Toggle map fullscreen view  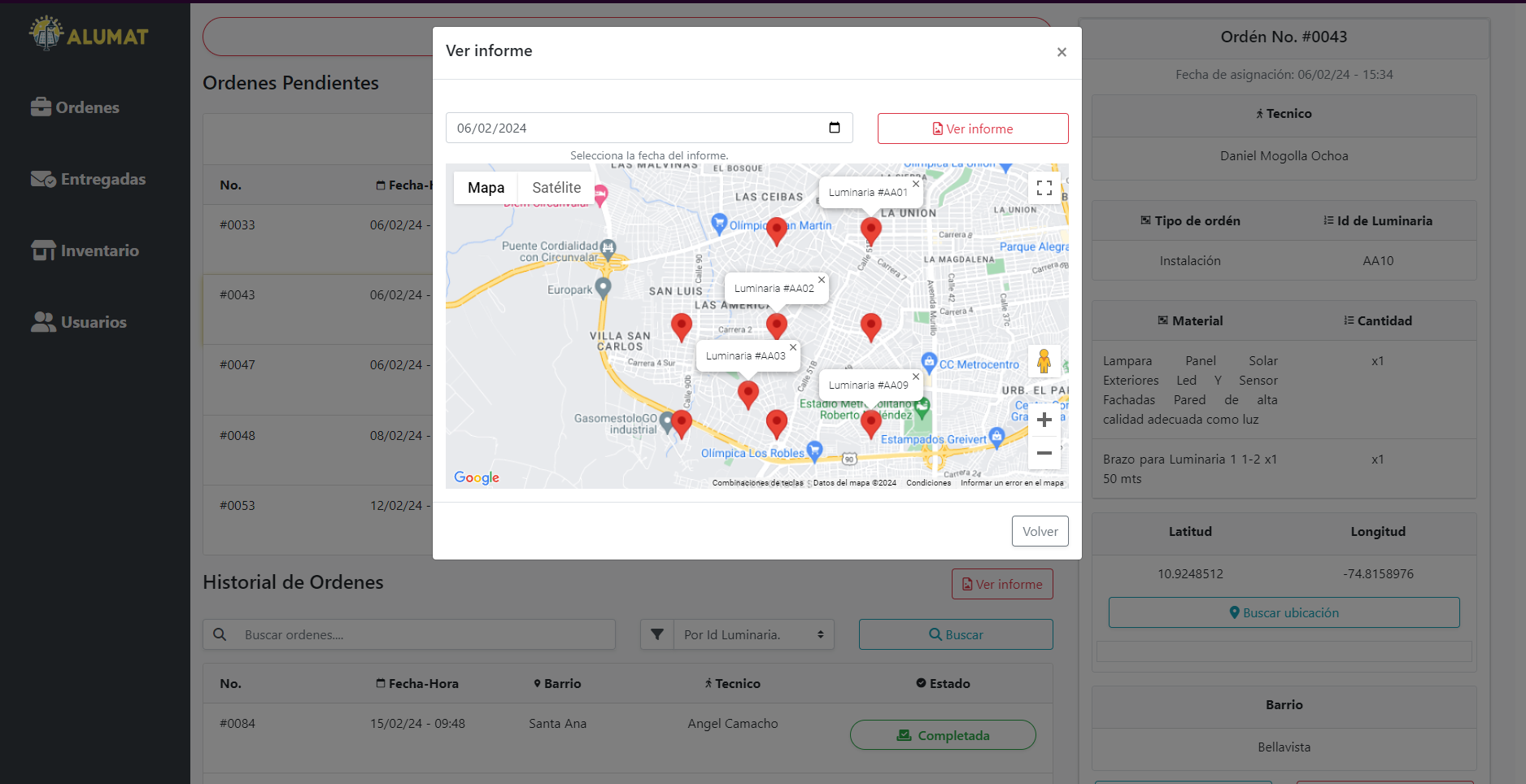click(1044, 188)
